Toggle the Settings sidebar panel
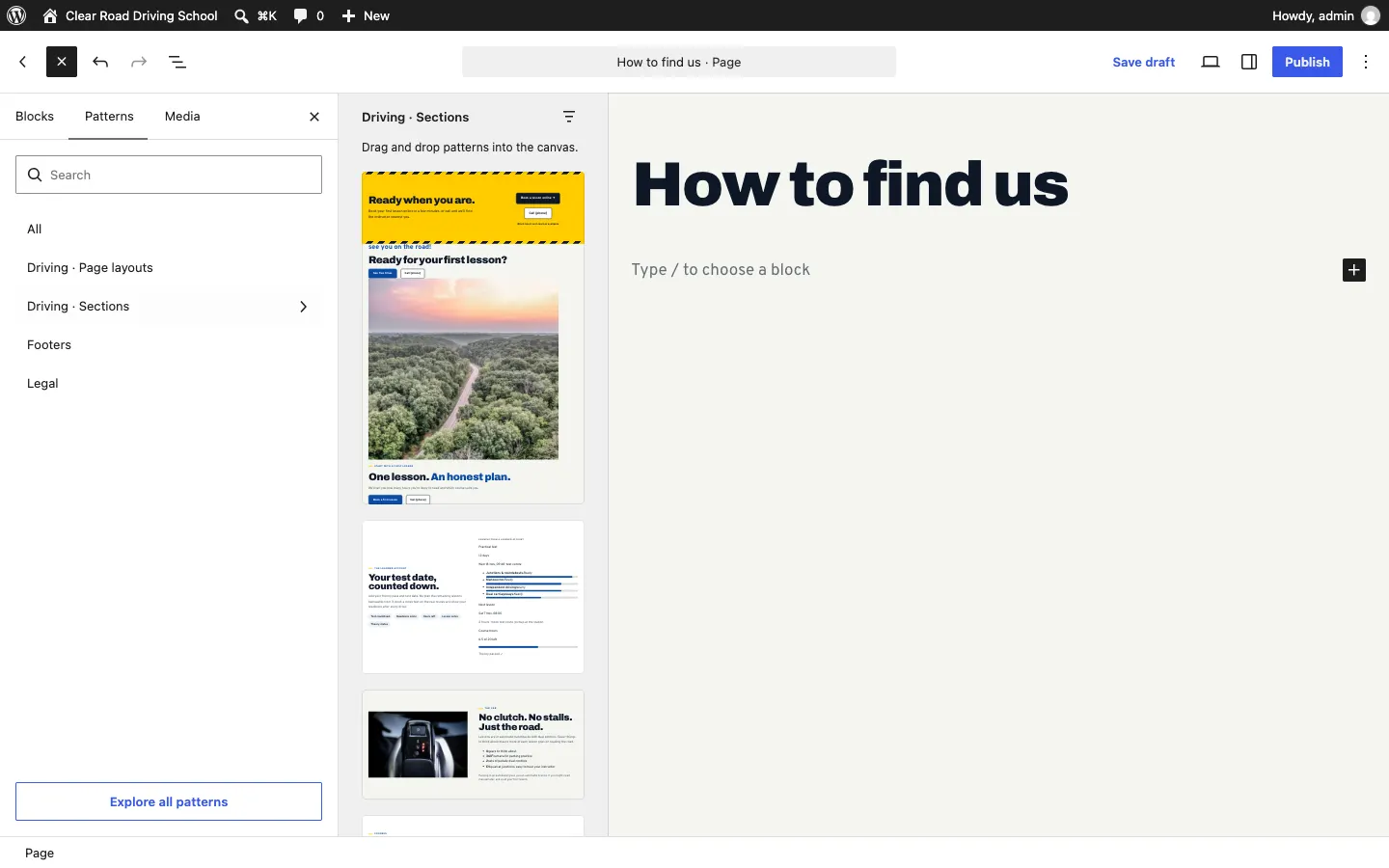Image resolution: width=1389 pixels, height=868 pixels. point(1250,62)
